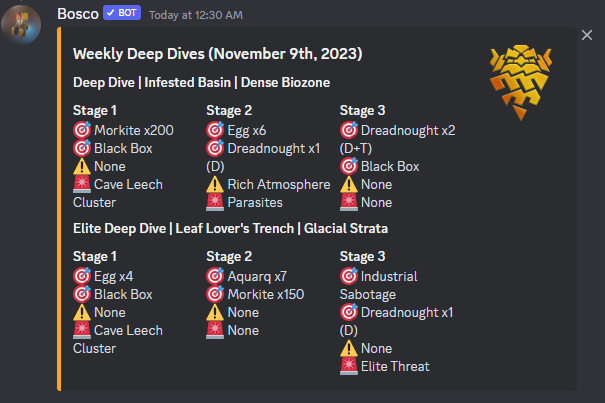Click siren emoji beside Parasites
Viewport: 605px width, 403px height.
click(x=215, y=202)
